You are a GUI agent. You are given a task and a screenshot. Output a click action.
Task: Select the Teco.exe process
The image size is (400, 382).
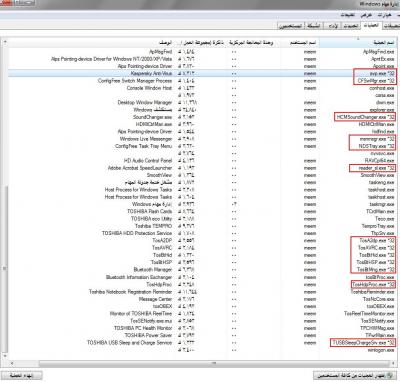pos(385,219)
